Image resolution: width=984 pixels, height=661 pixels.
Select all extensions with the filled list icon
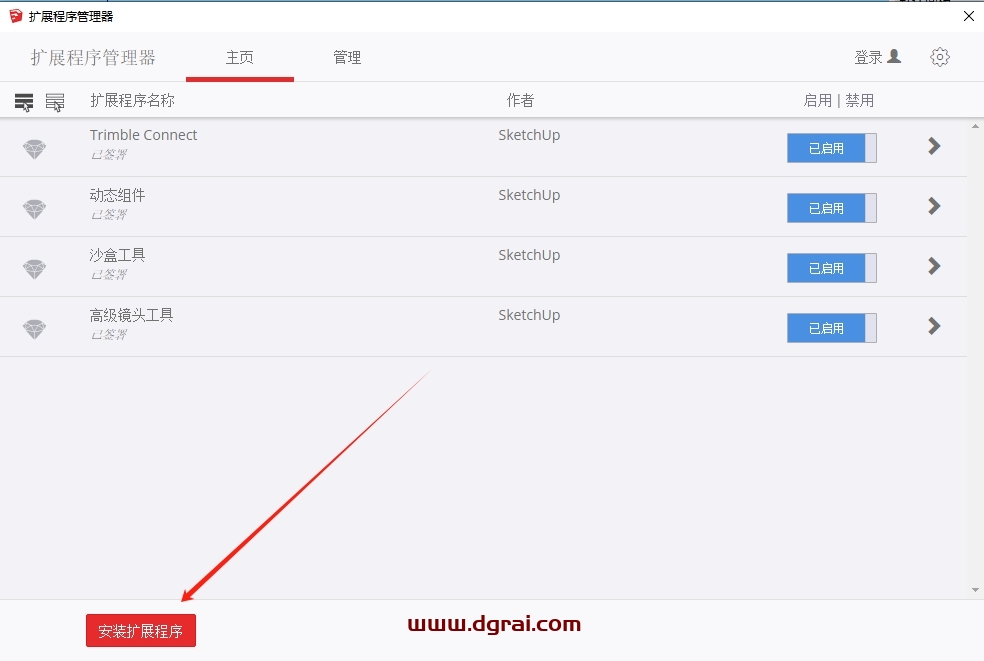pos(24,102)
